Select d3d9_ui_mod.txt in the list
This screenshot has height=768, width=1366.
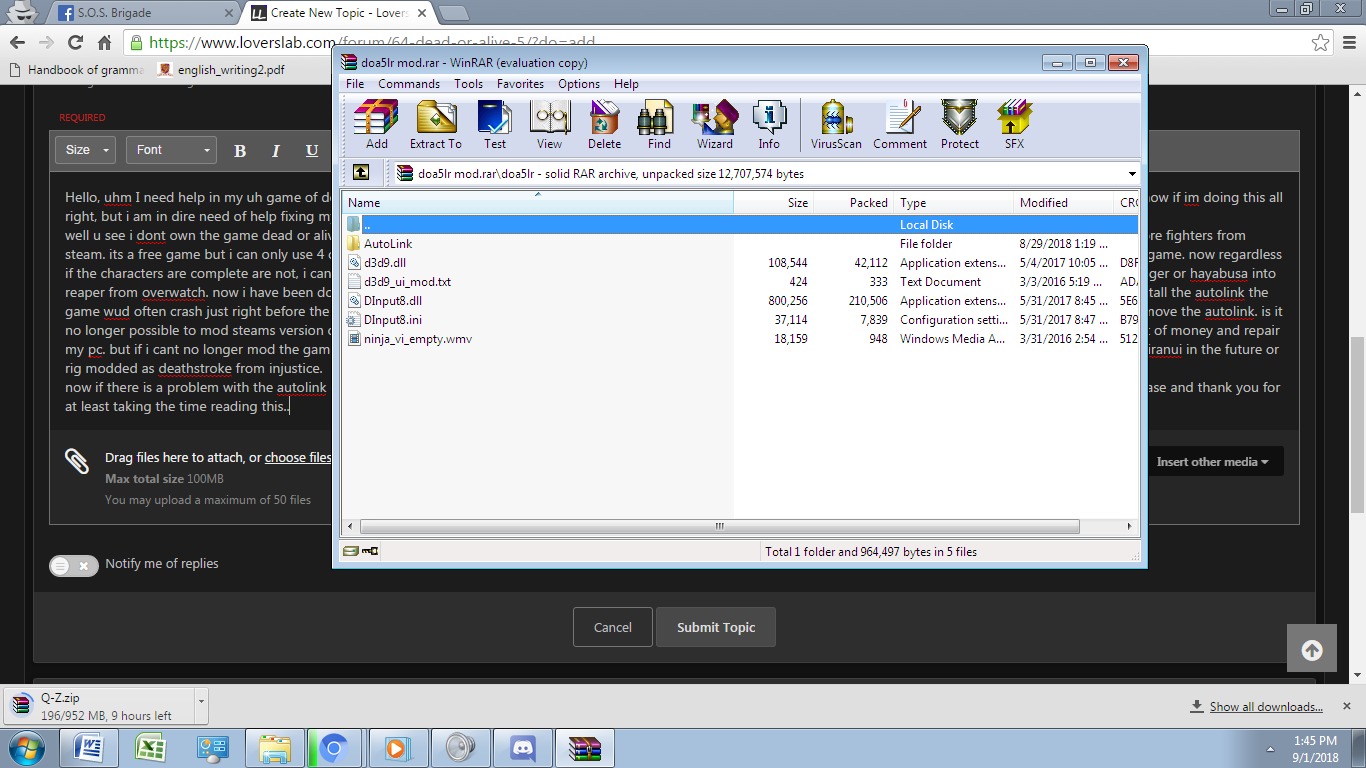pos(740,282)
